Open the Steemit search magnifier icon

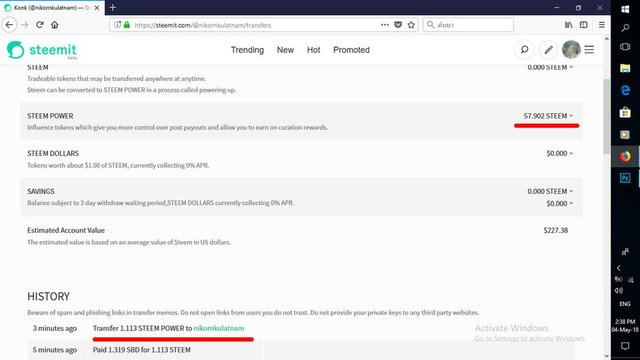(x=524, y=50)
